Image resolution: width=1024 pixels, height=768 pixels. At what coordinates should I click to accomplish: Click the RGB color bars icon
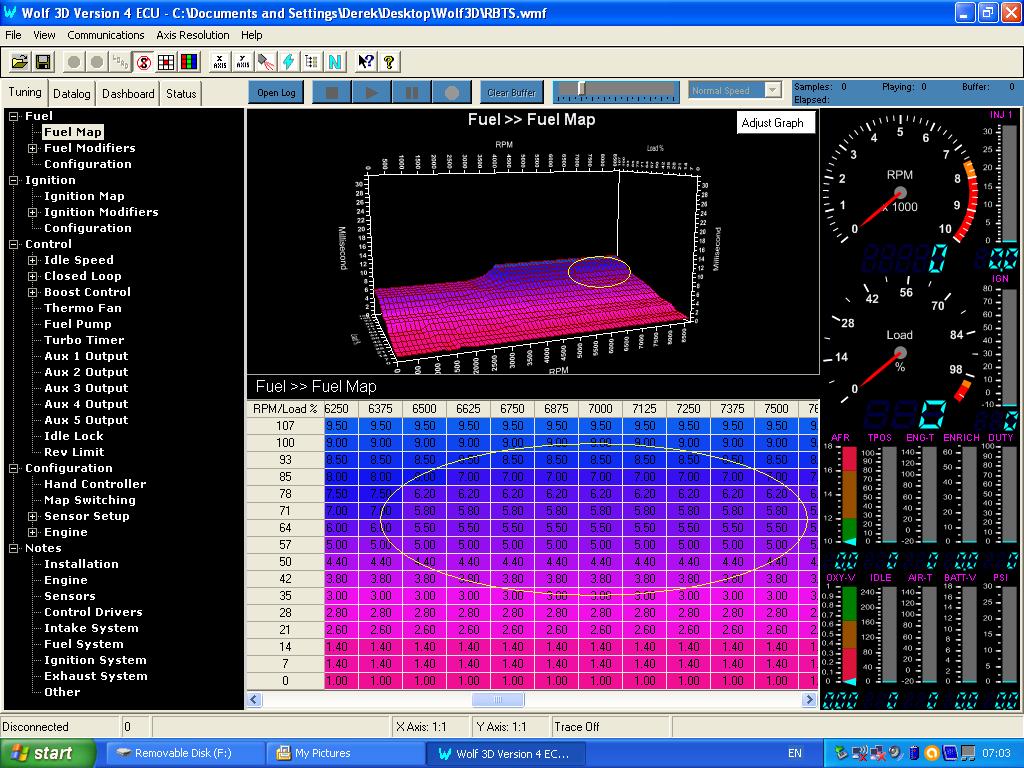(189, 62)
